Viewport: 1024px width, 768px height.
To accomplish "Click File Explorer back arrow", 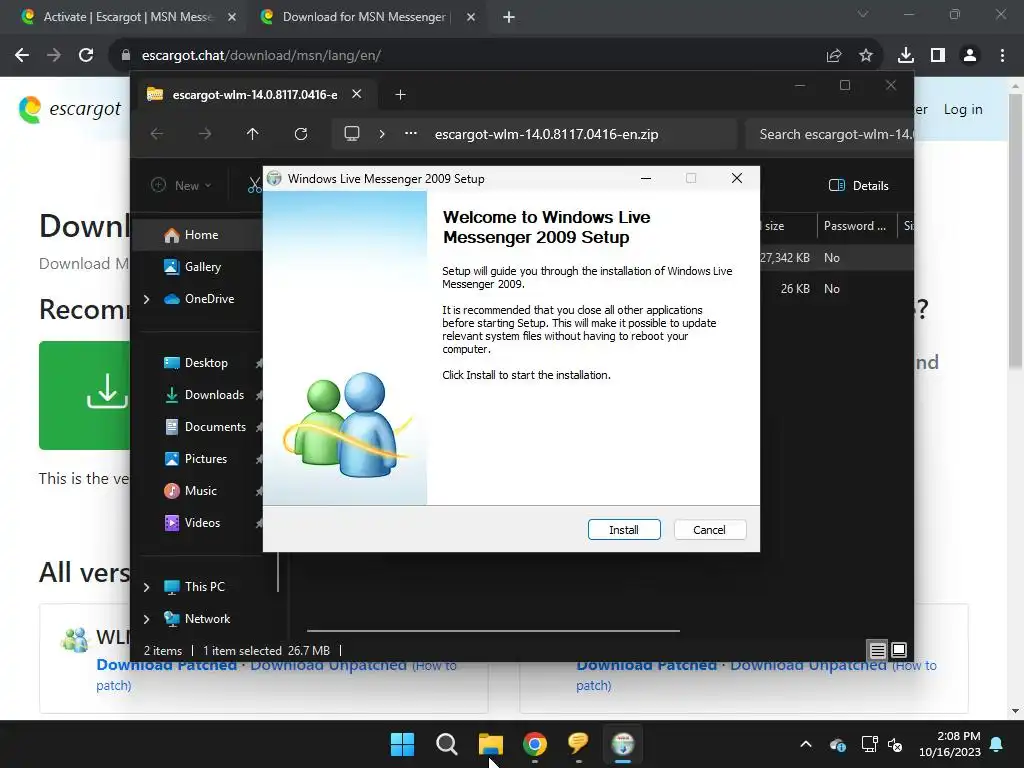I will click(157, 134).
